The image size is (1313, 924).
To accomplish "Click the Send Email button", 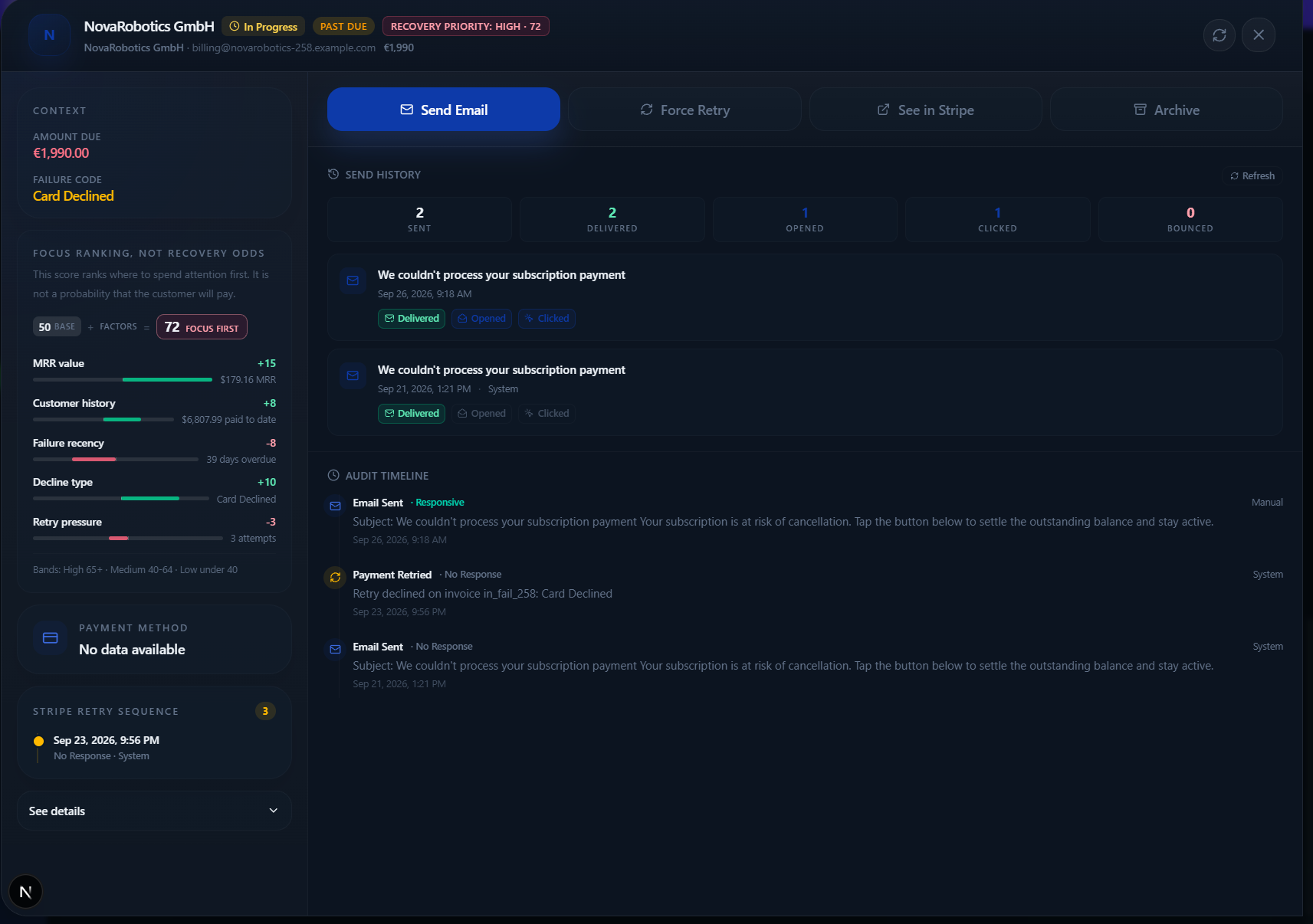I will (x=444, y=110).
